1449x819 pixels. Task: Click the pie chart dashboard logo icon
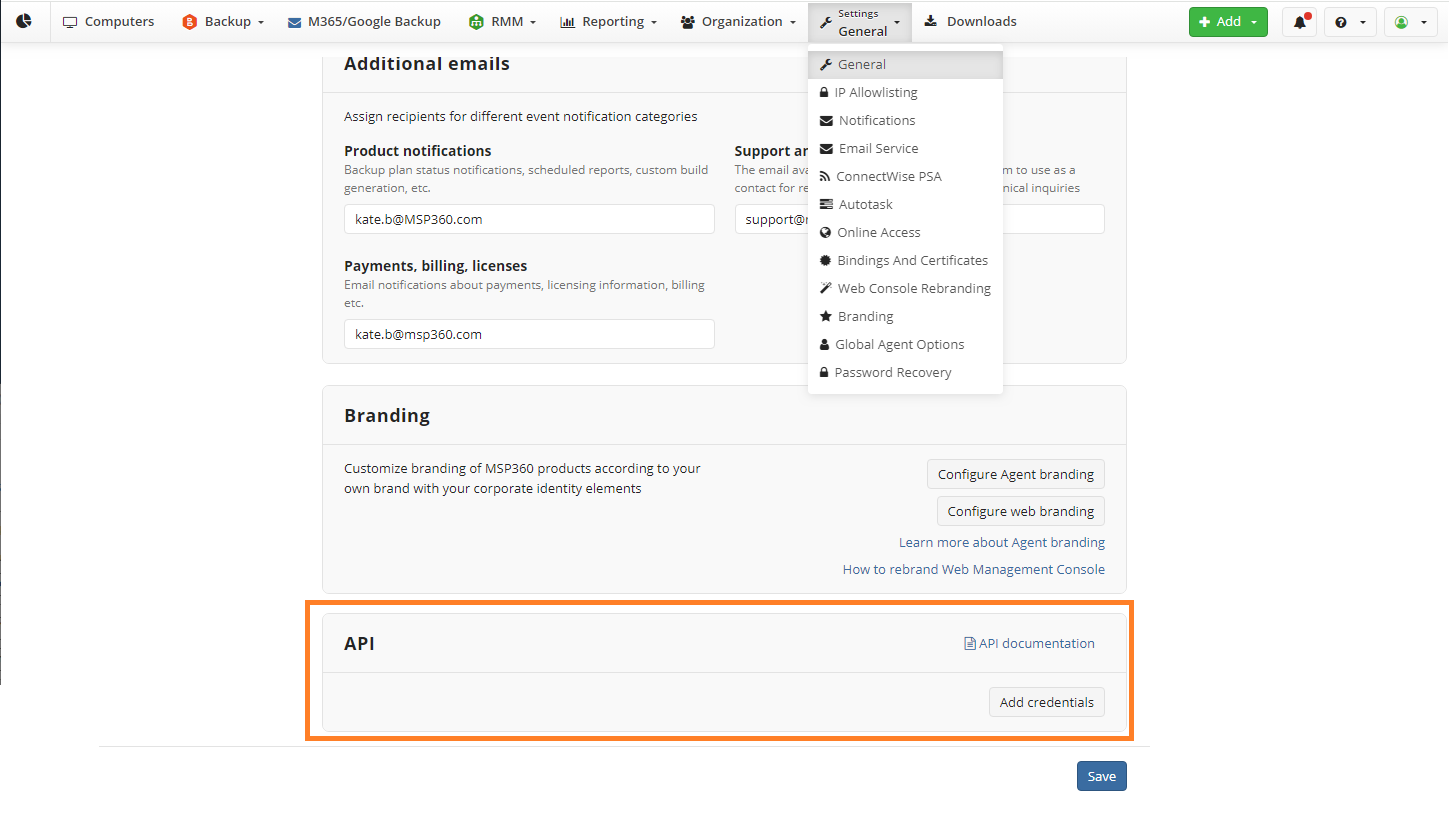coord(24,21)
